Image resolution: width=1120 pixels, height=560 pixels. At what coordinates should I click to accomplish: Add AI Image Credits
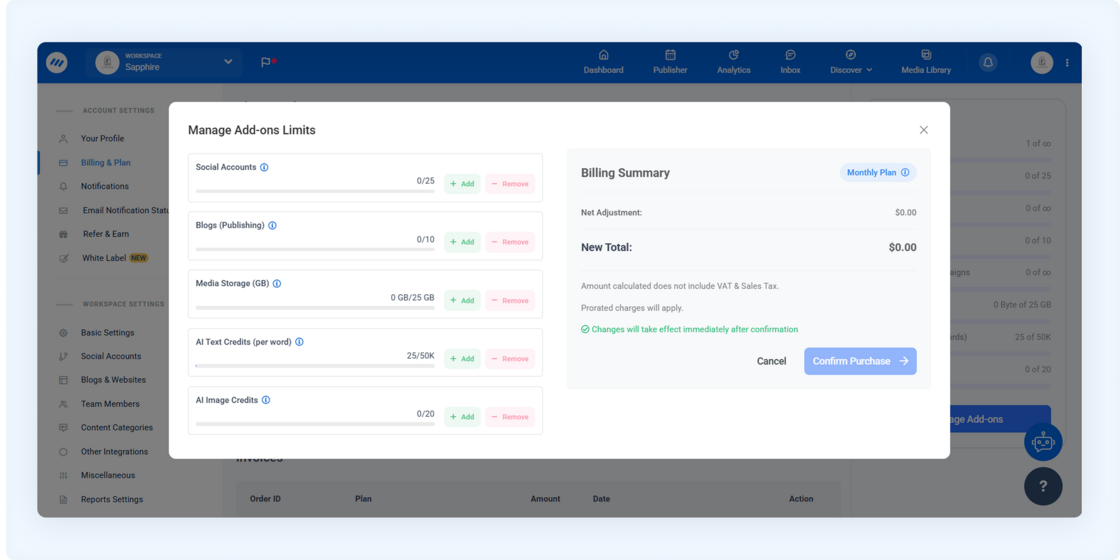pyautogui.click(x=462, y=417)
